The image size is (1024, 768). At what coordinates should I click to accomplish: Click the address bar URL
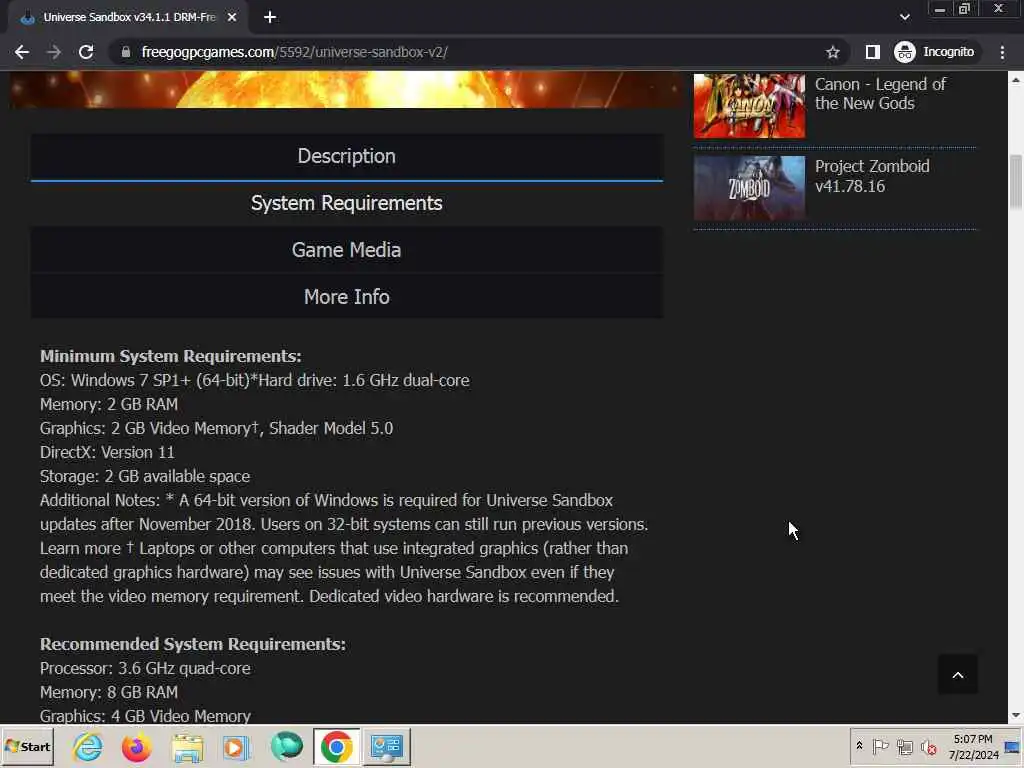pyautogui.click(x=295, y=52)
